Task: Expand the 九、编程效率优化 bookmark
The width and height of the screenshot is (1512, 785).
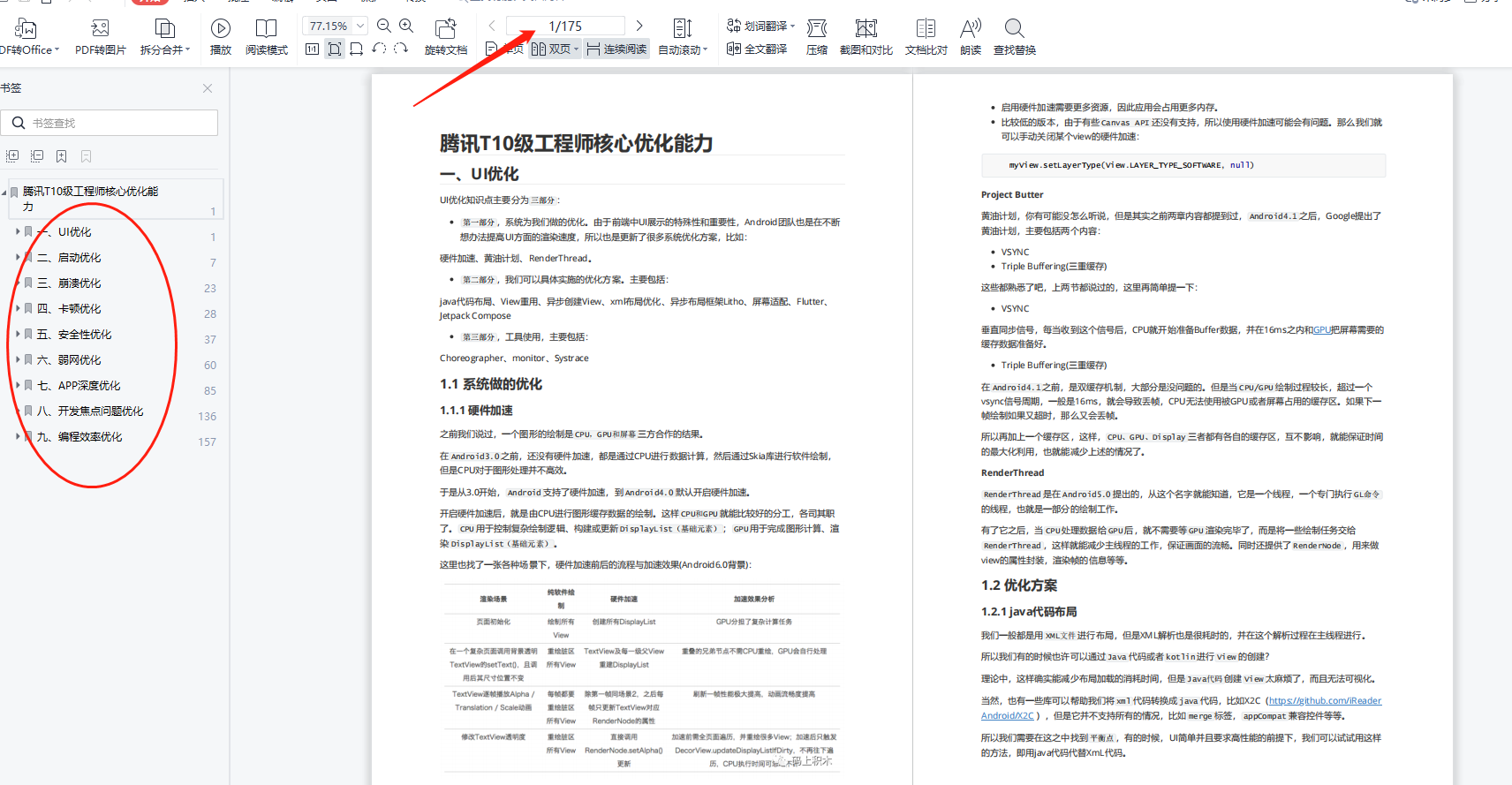Action: [18, 436]
